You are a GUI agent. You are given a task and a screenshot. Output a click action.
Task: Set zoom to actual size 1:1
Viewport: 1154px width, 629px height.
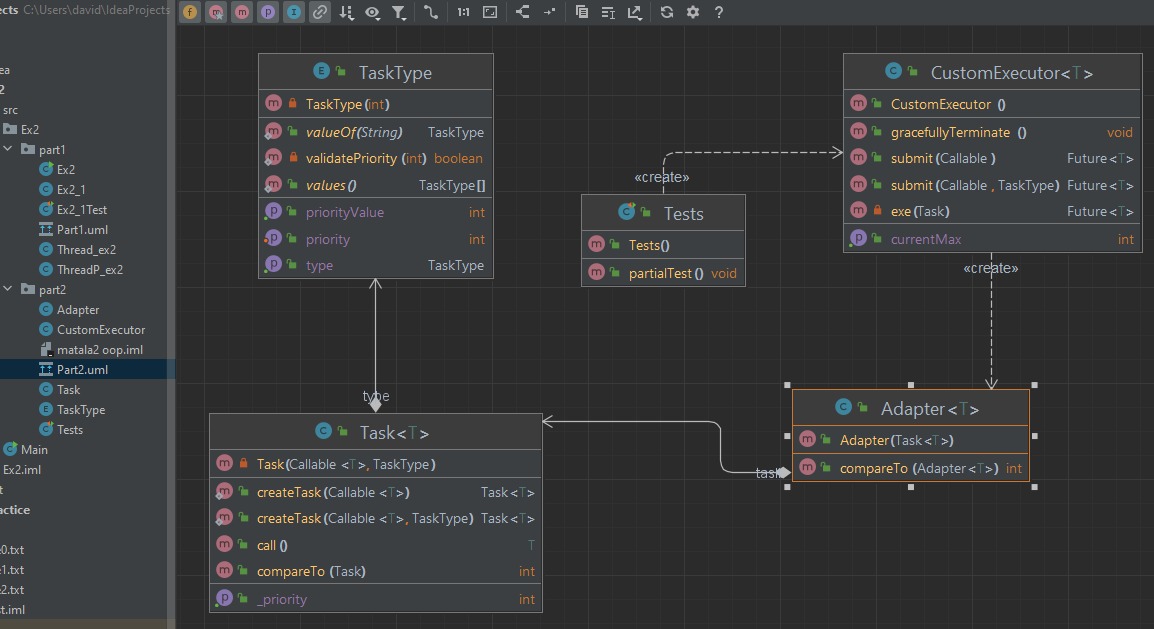point(463,13)
